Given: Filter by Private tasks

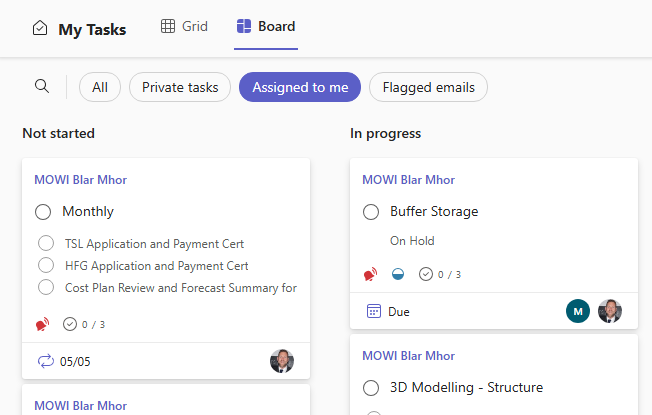Looking at the screenshot, I should click(180, 87).
